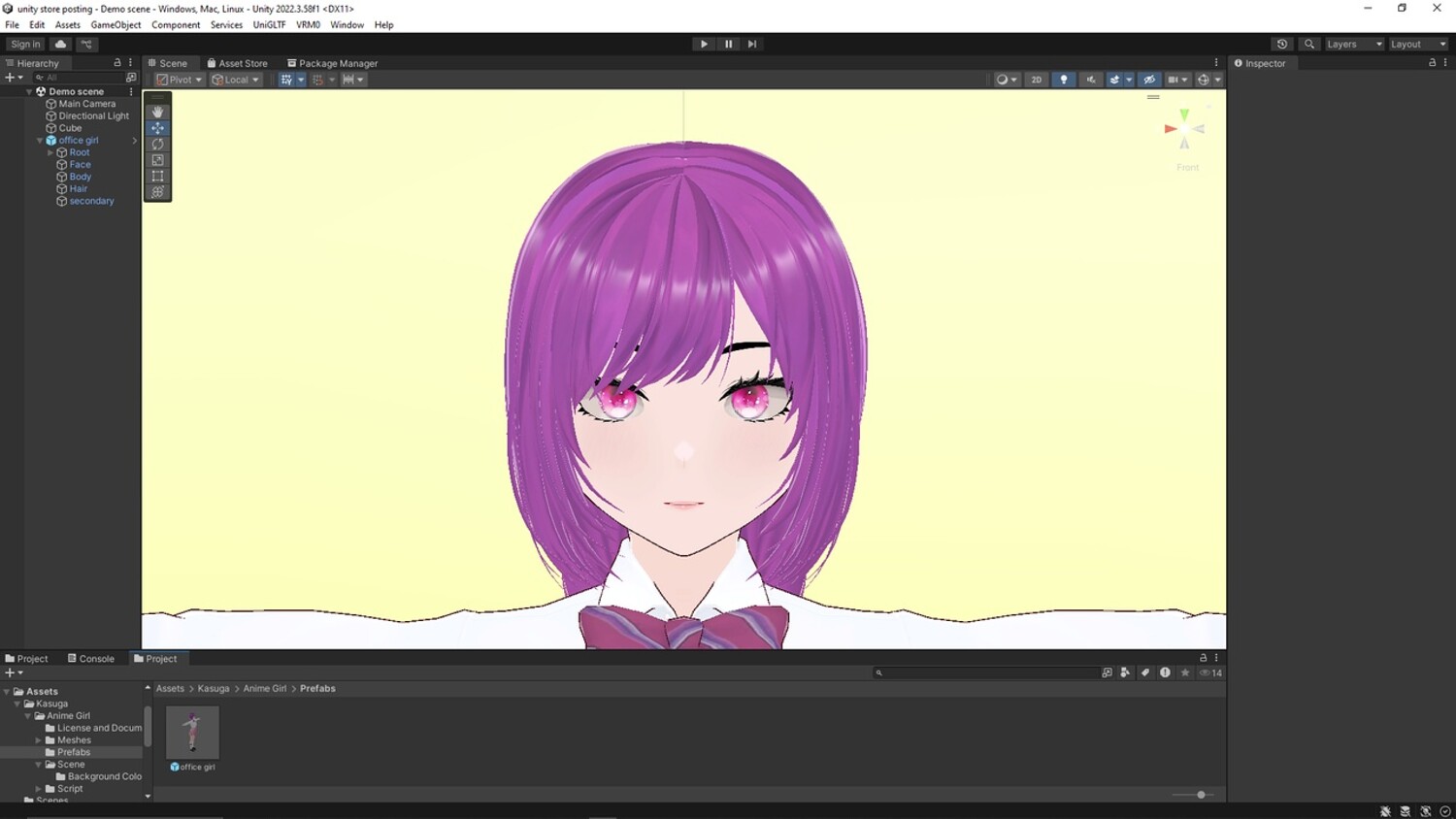This screenshot has width=1456, height=819.
Task: Select the Move tool in Scene toolbar
Action: (x=157, y=128)
